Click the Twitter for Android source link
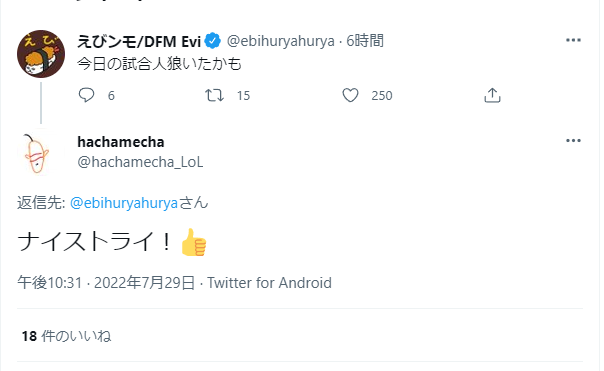Viewport: 604px width, 371px height. (269, 283)
